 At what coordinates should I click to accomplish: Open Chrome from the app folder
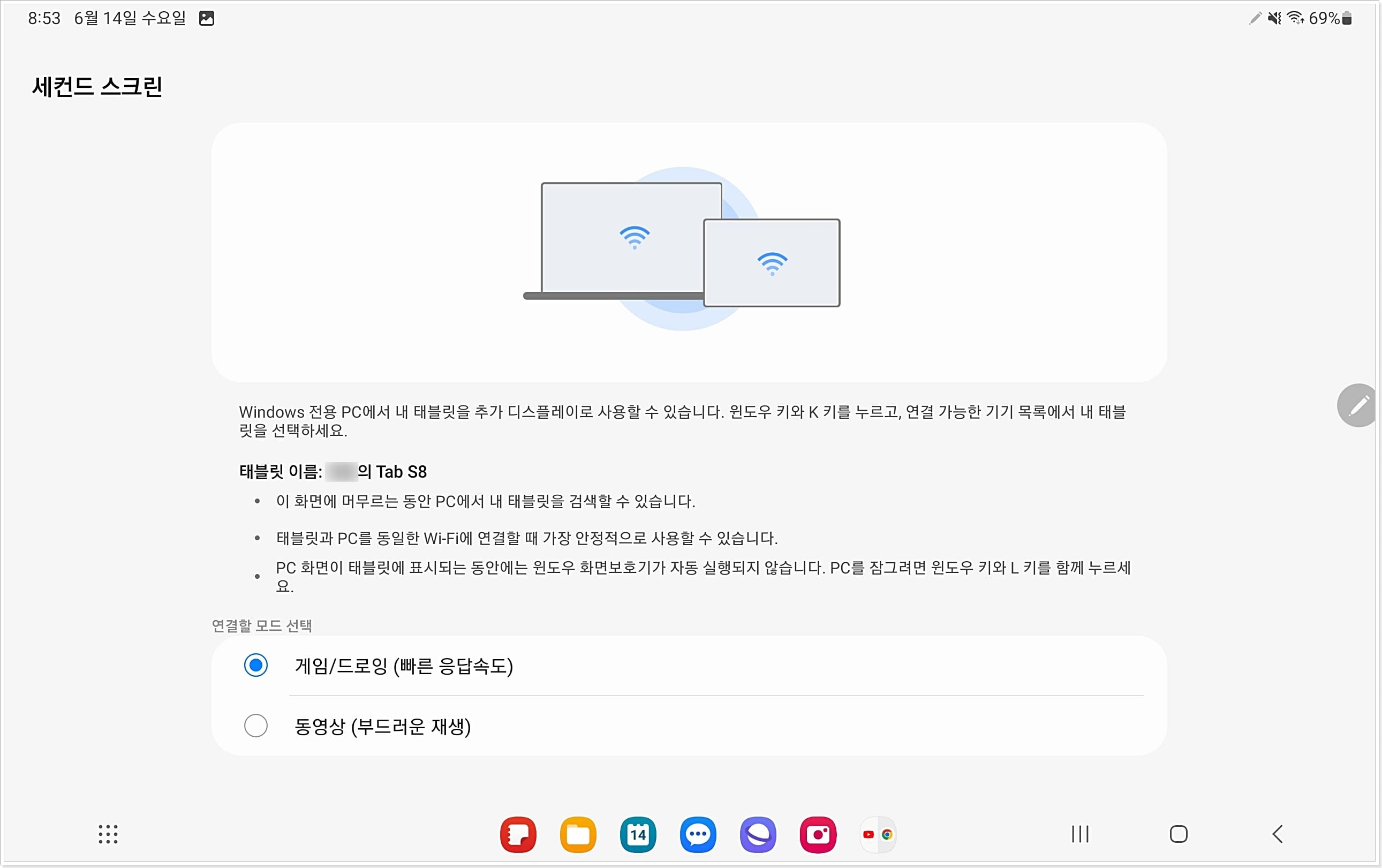click(x=888, y=836)
